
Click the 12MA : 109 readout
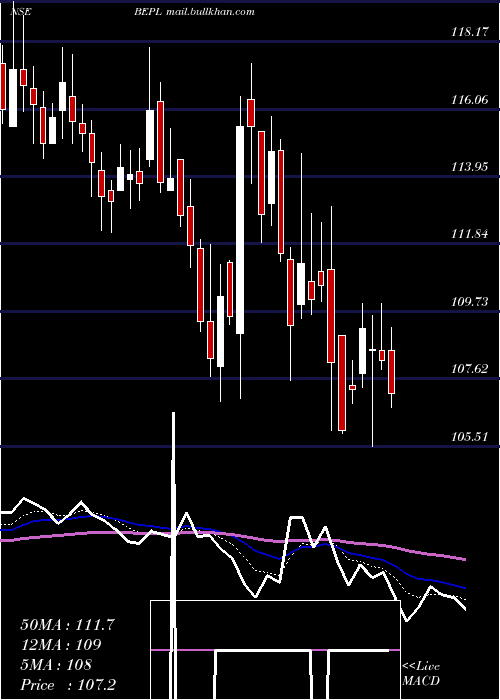61,645
